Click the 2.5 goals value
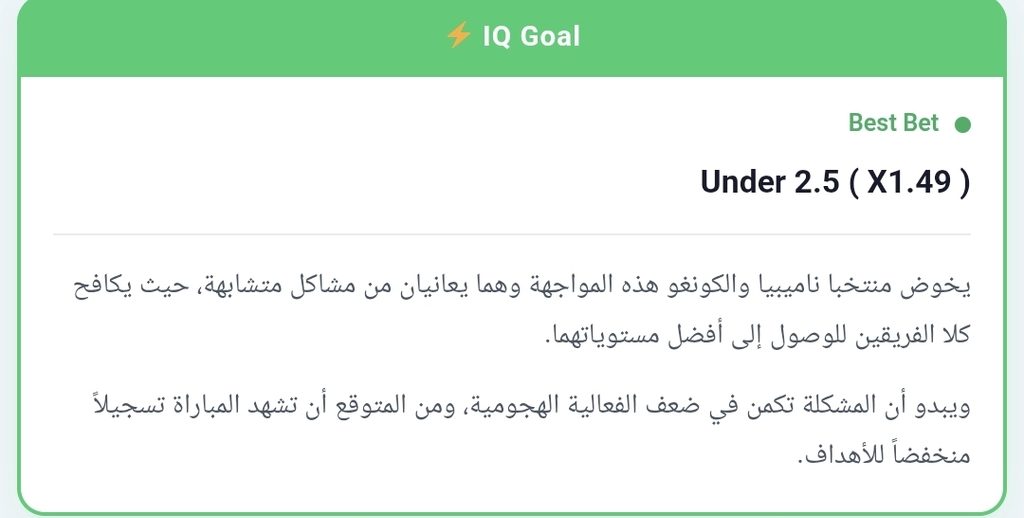Viewport: 1024px width, 518px height. tap(816, 182)
